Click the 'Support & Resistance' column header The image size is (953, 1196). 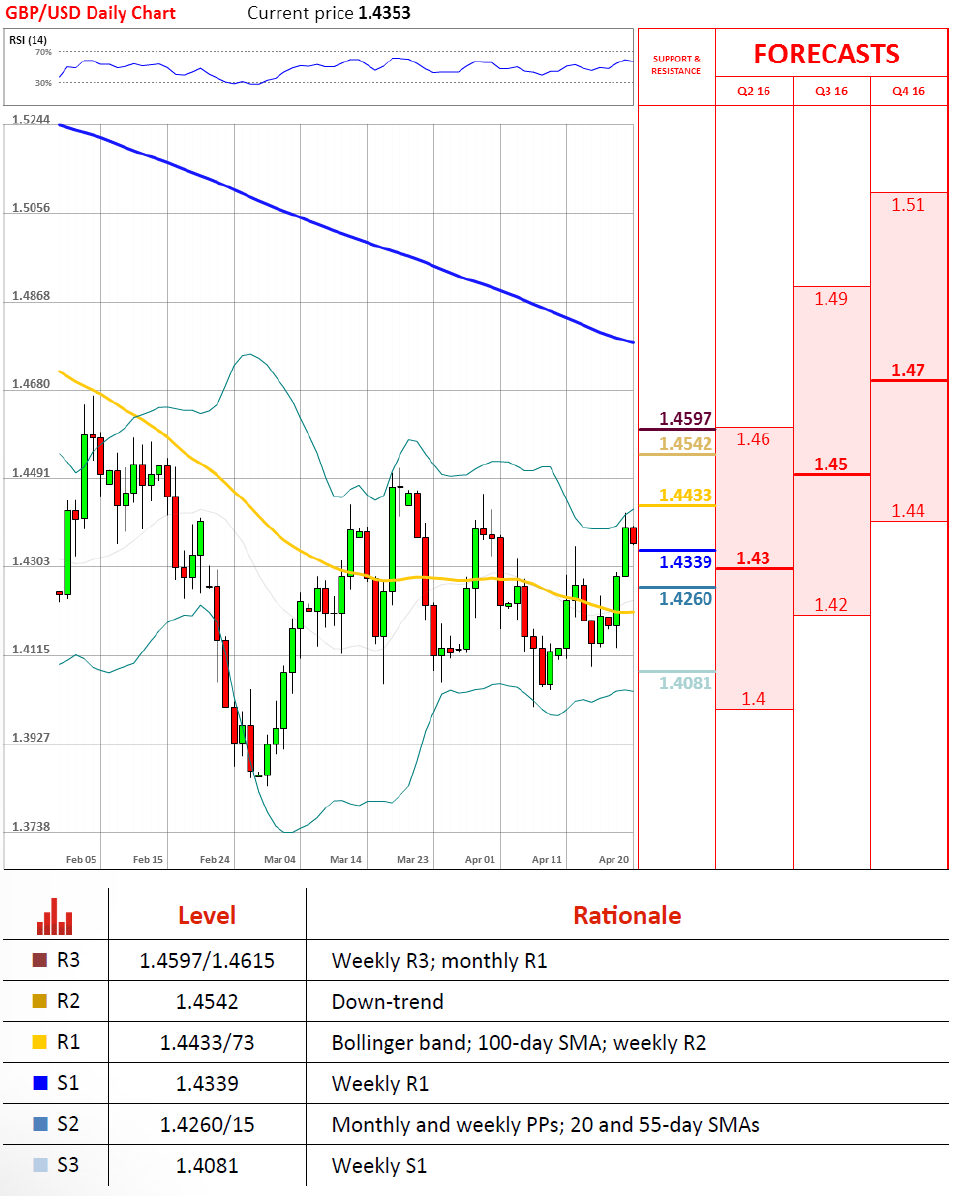point(676,65)
